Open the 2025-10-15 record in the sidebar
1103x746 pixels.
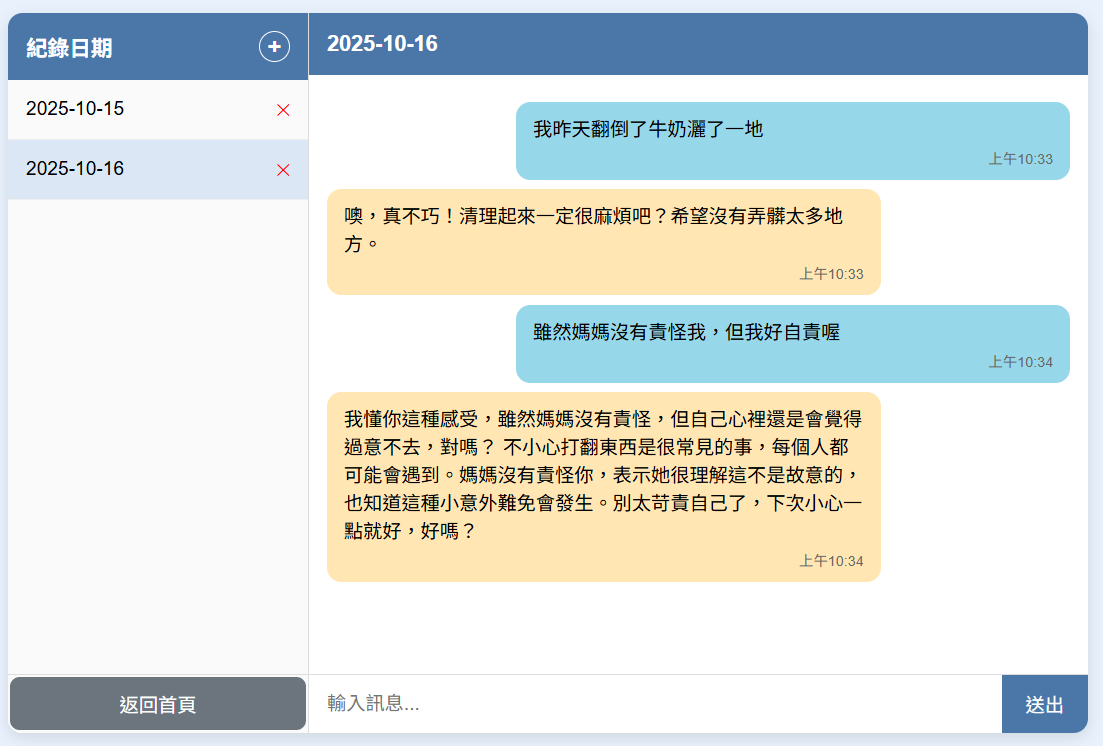(76, 109)
